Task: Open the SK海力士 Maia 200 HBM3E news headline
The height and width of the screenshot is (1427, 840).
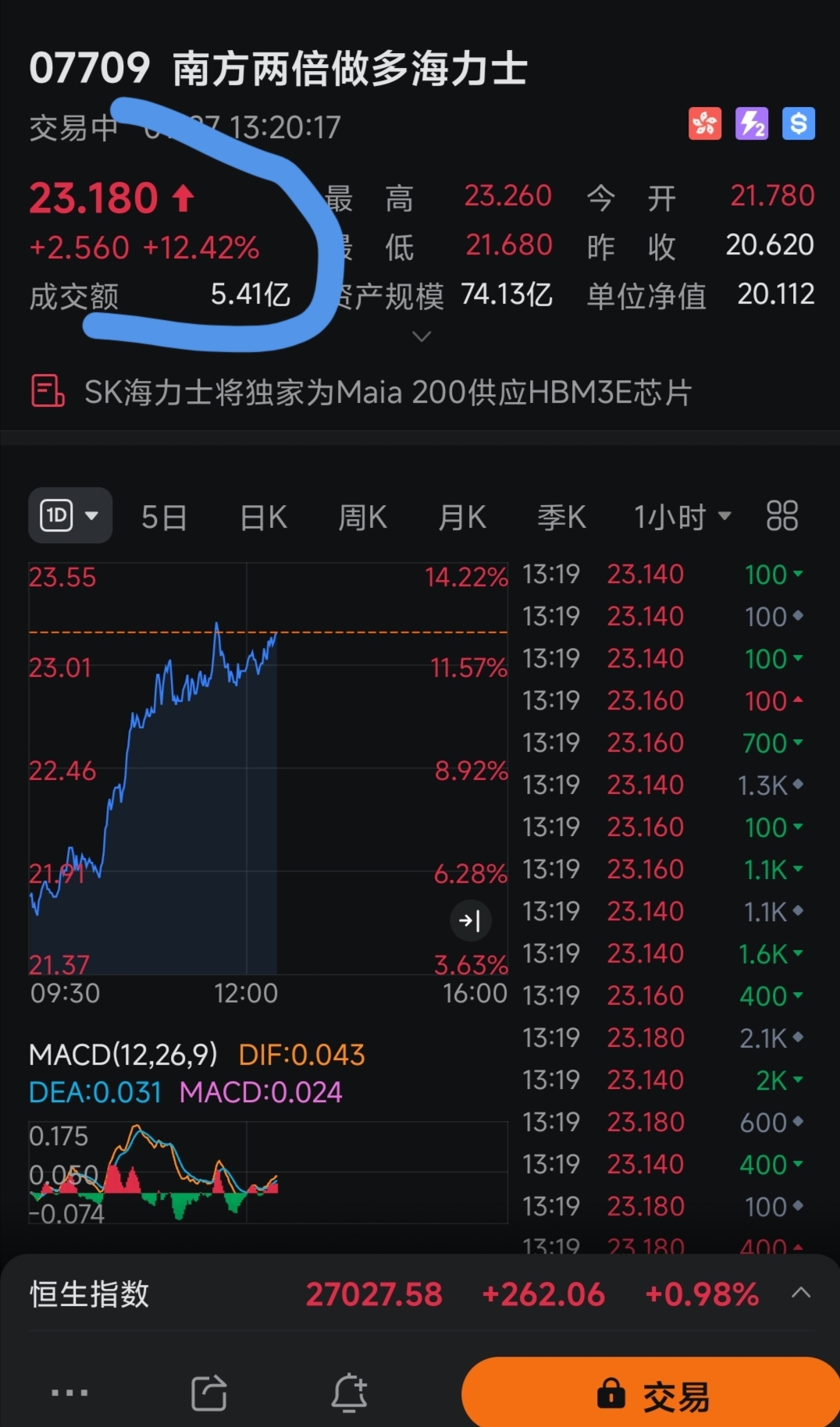Action: tap(388, 392)
